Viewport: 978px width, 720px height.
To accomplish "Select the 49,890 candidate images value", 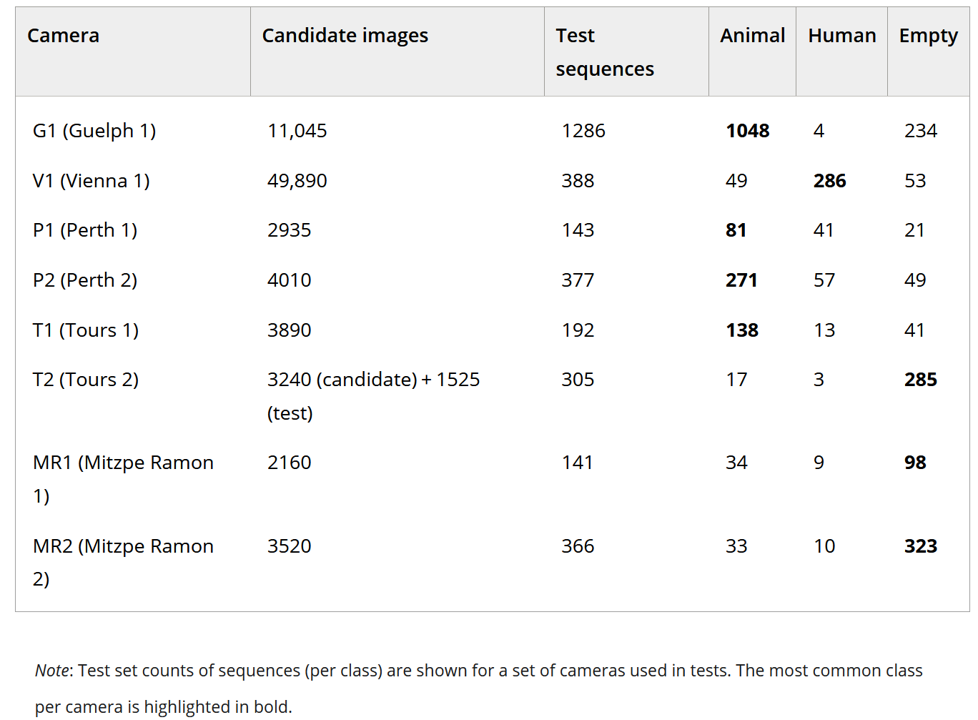I will (x=297, y=180).
